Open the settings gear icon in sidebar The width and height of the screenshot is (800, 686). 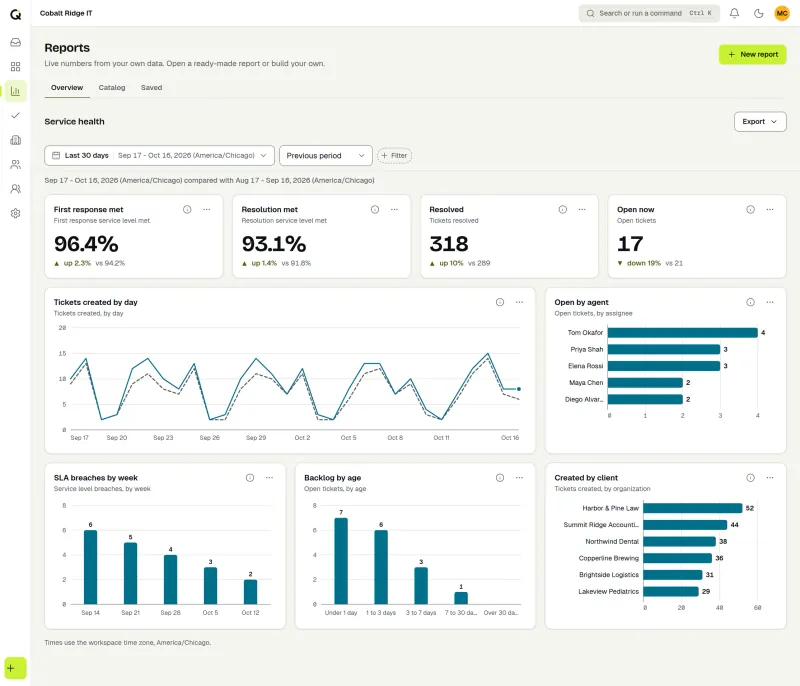click(x=16, y=213)
